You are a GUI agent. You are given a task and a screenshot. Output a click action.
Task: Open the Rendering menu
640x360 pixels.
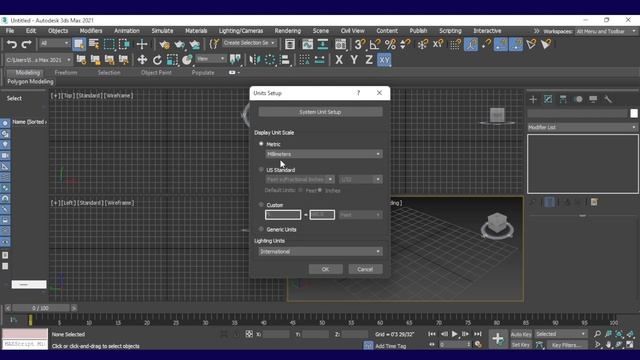(x=287, y=31)
